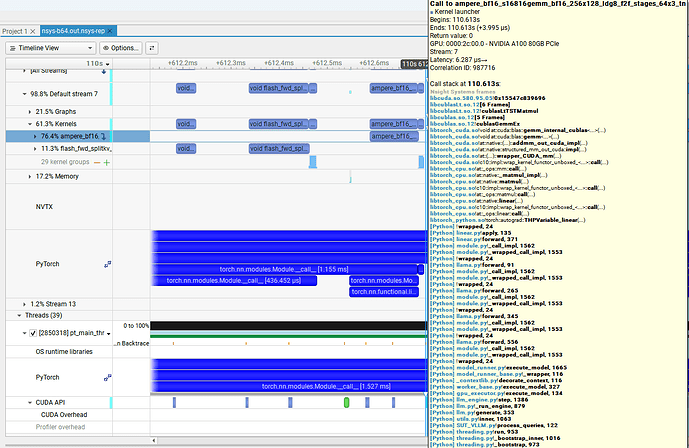Click the linear.py forward, 371 frame
The image size is (689, 448).
point(474,239)
